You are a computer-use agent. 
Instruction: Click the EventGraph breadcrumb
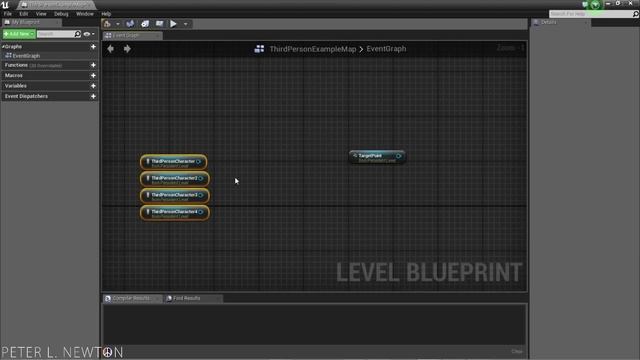pos(386,49)
